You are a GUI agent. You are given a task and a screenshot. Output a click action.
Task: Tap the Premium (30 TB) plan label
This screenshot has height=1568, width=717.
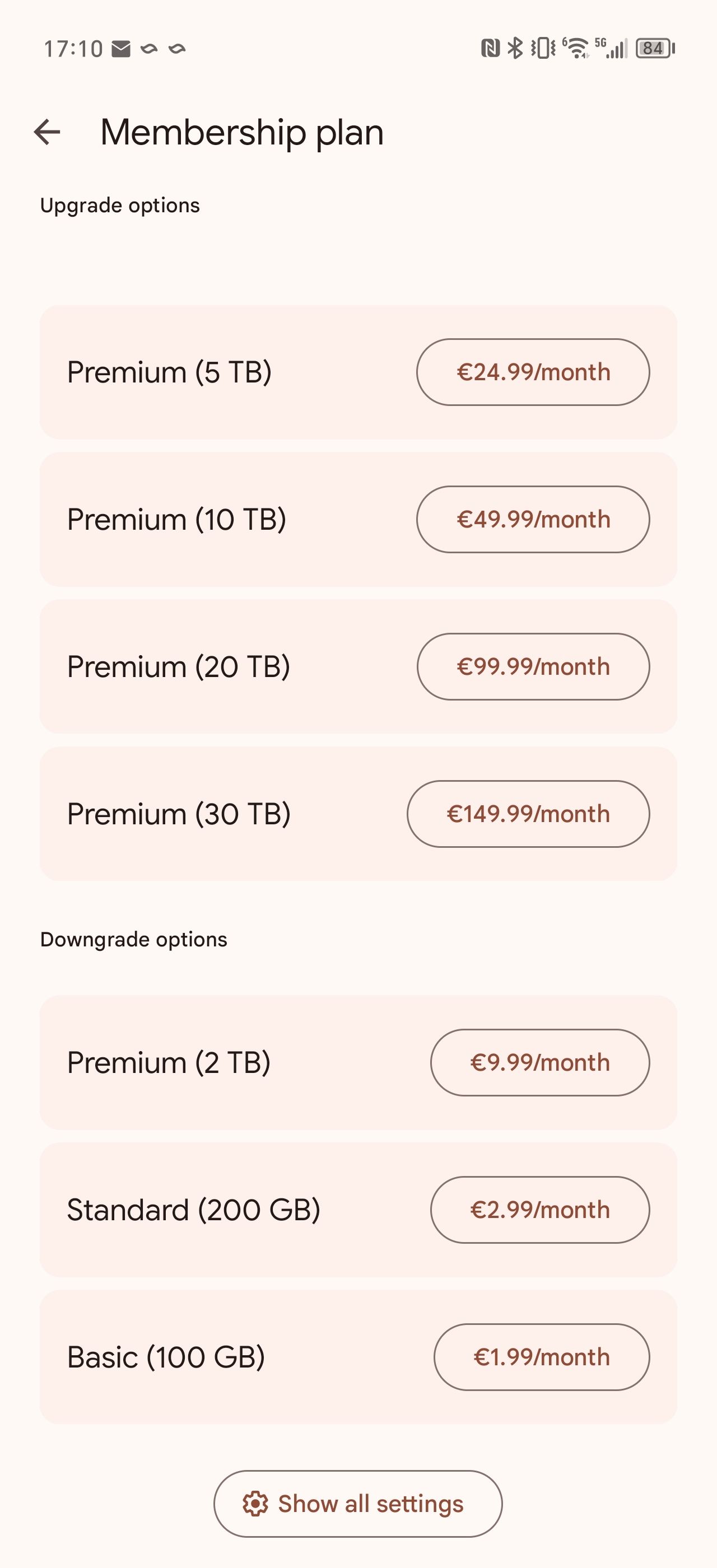tap(179, 814)
